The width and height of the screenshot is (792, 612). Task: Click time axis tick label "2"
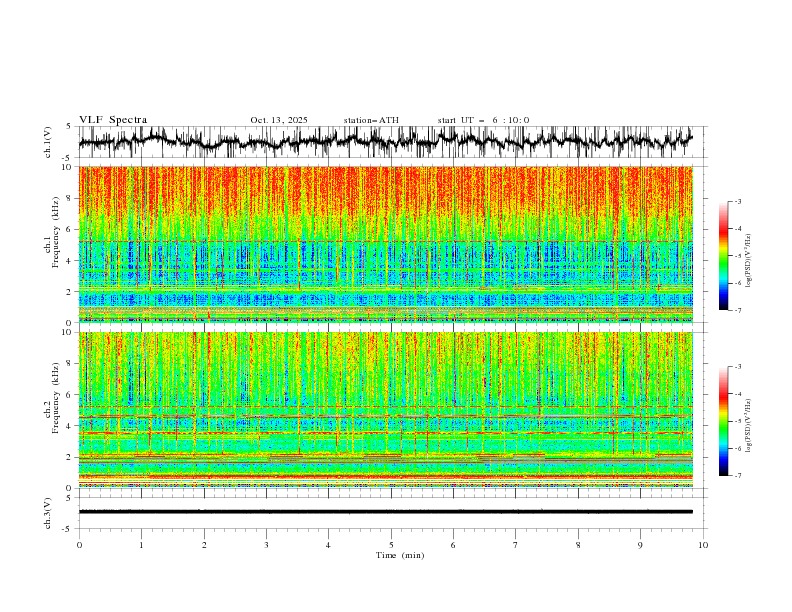(x=204, y=545)
